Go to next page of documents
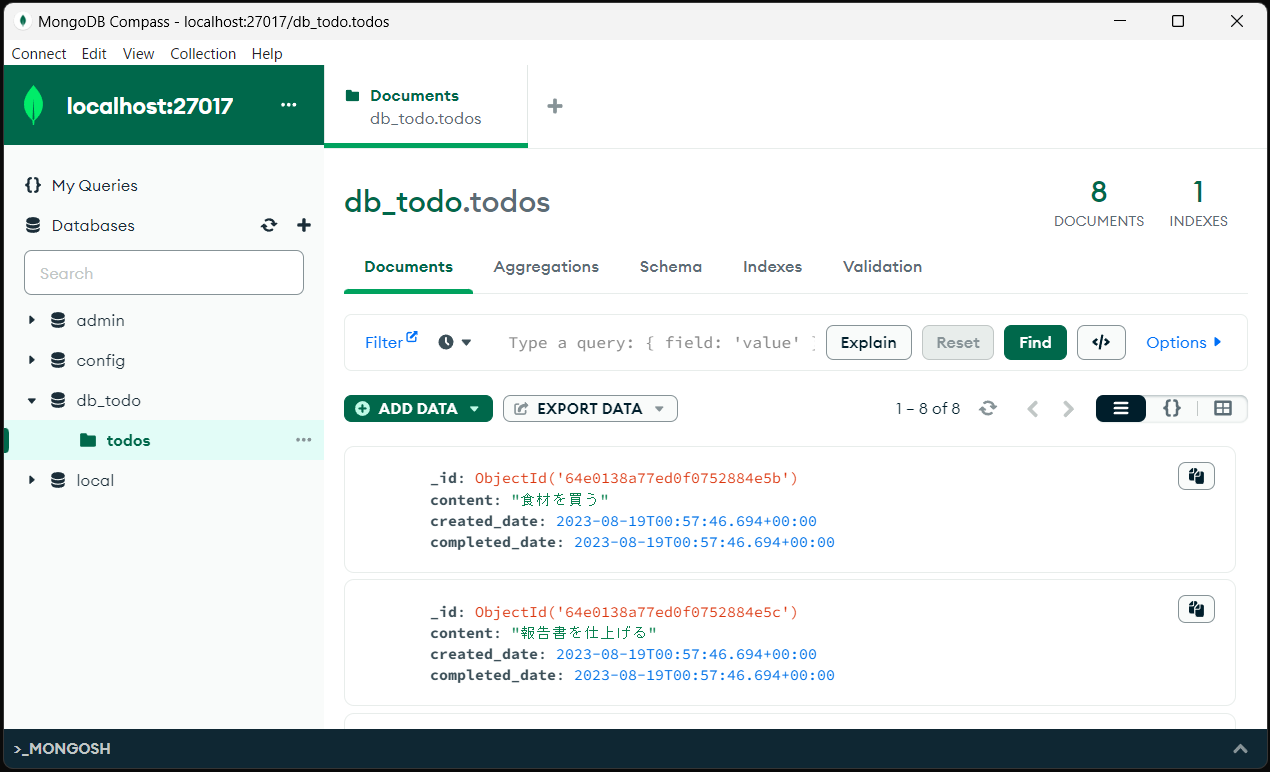The height and width of the screenshot is (772, 1270). pyautogui.click(x=1069, y=408)
